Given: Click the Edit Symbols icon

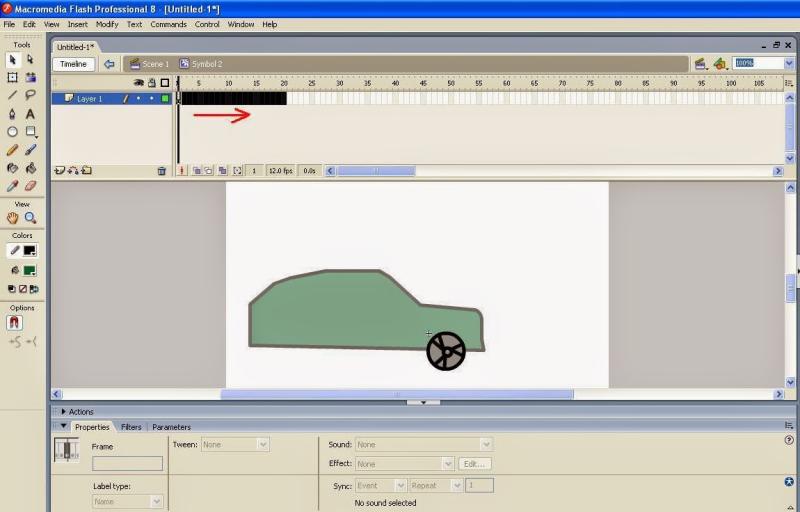Looking at the screenshot, I should coord(720,64).
